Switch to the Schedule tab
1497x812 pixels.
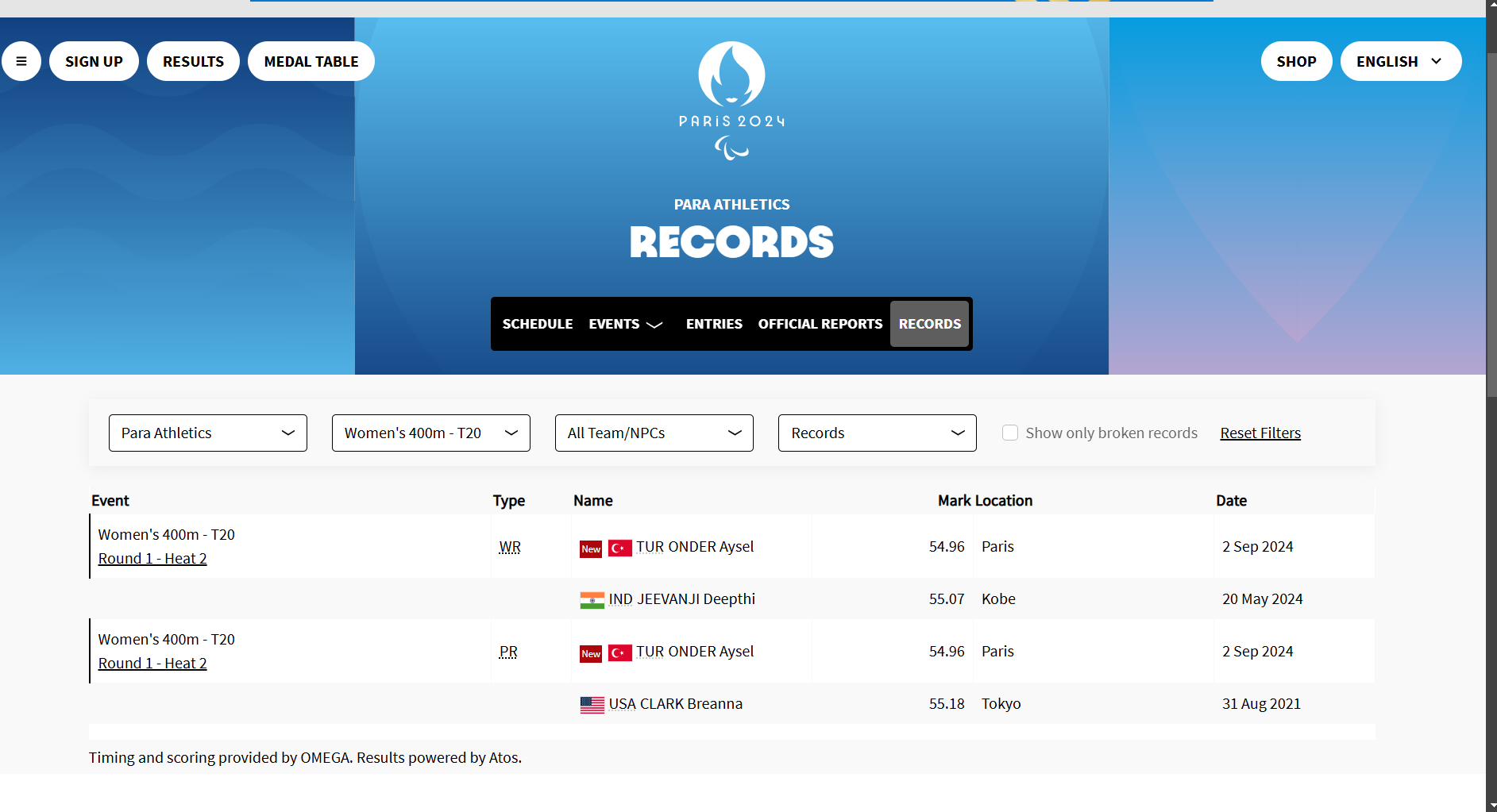click(538, 324)
